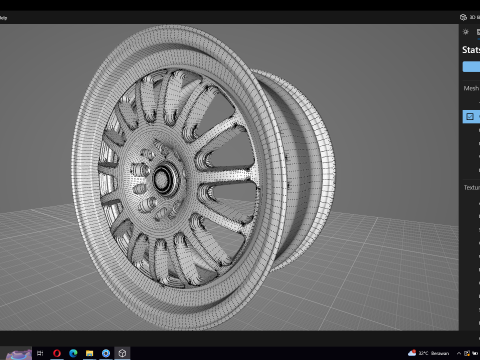Expand the hidden system tray icons chevron
The image size is (480, 360).
coord(459,353)
